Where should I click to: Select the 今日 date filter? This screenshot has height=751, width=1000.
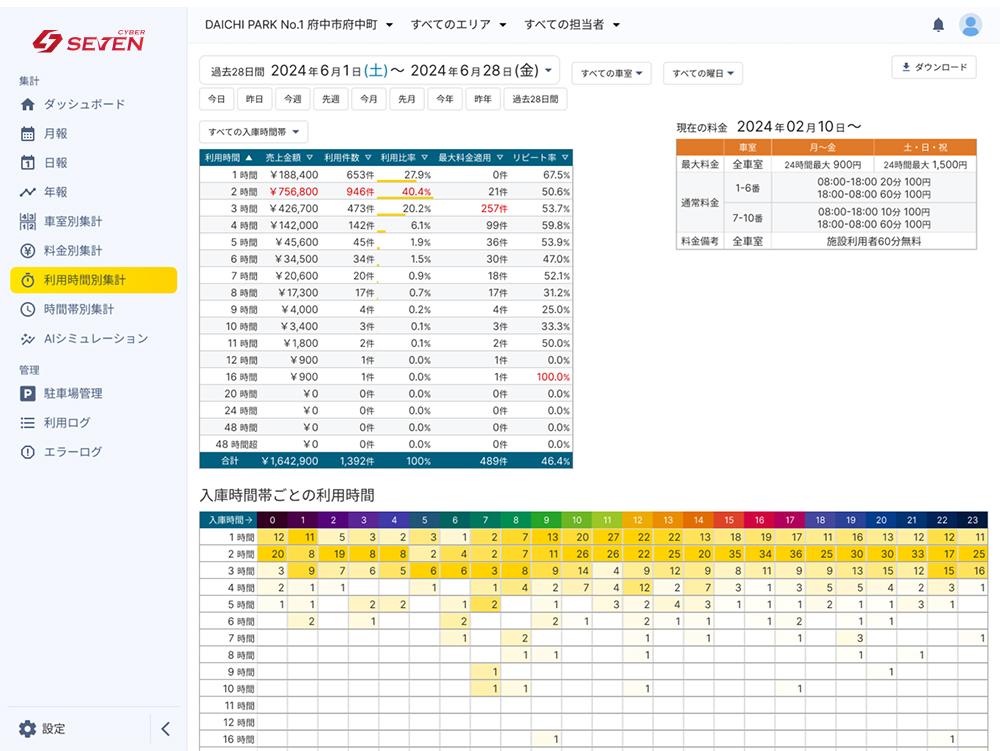pyautogui.click(x=216, y=99)
